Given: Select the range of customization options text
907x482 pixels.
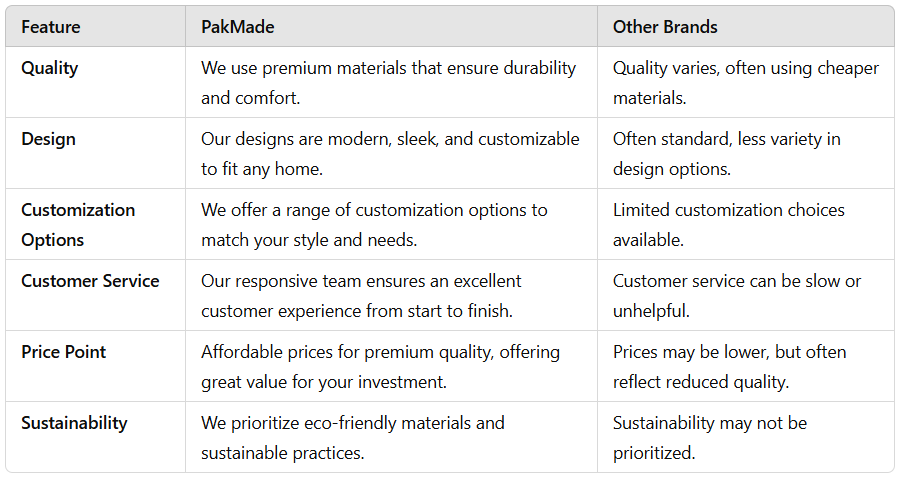Looking at the screenshot, I should pos(374,225).
